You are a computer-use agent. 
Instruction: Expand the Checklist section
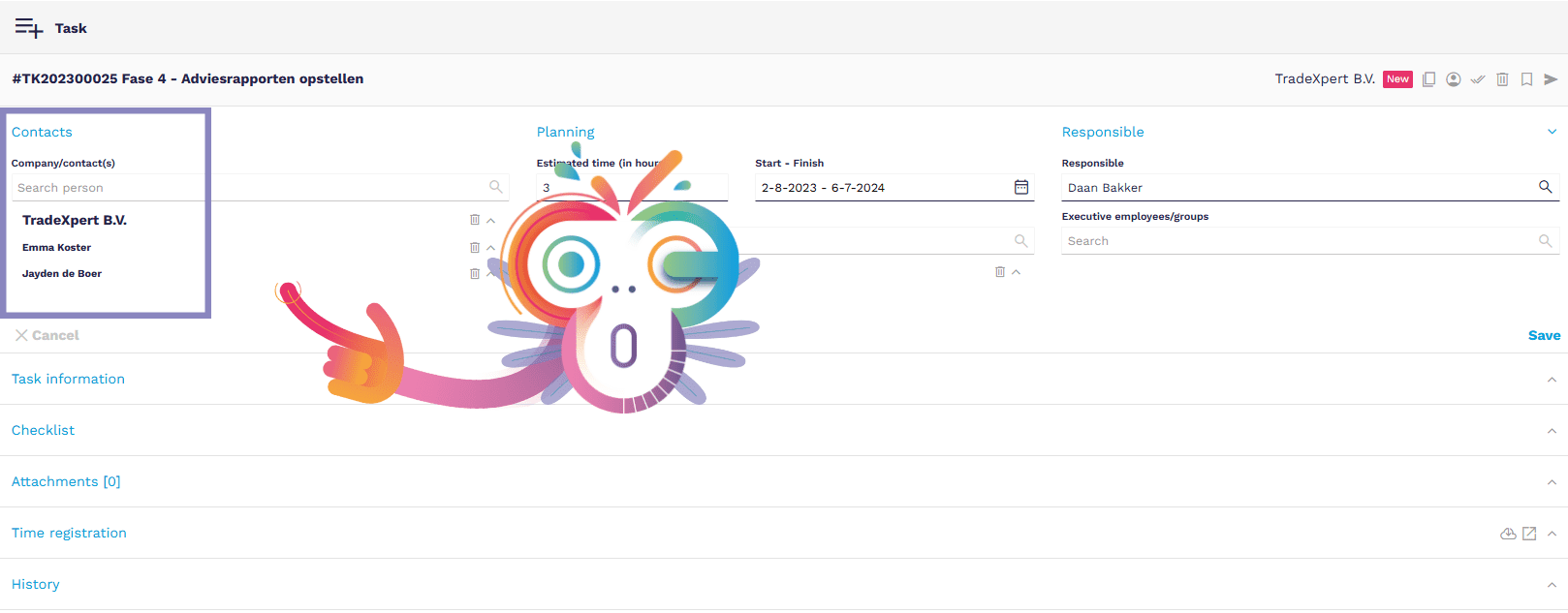click(x=1552, y=431)
